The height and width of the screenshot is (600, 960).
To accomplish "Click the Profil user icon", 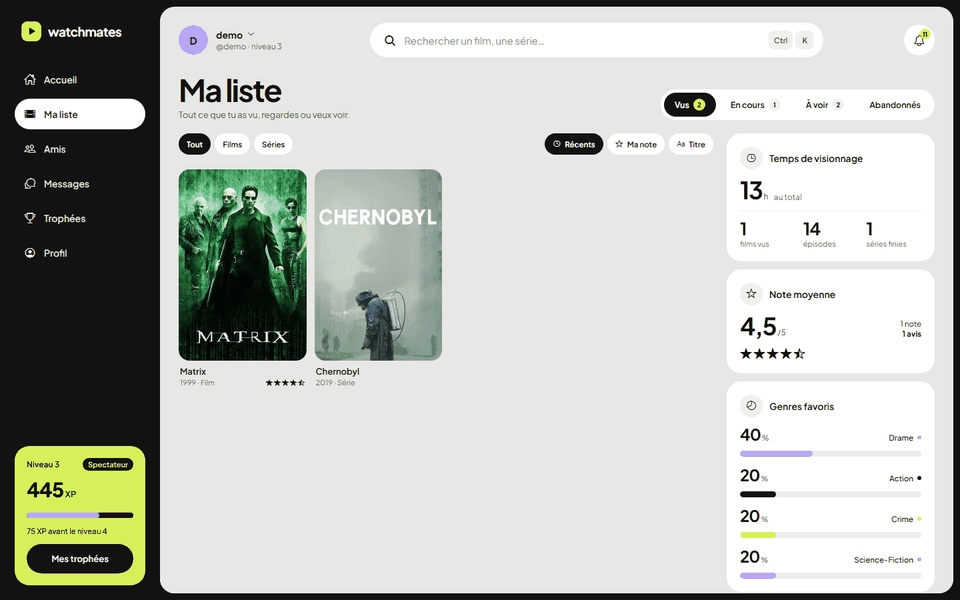I will 29,253.
